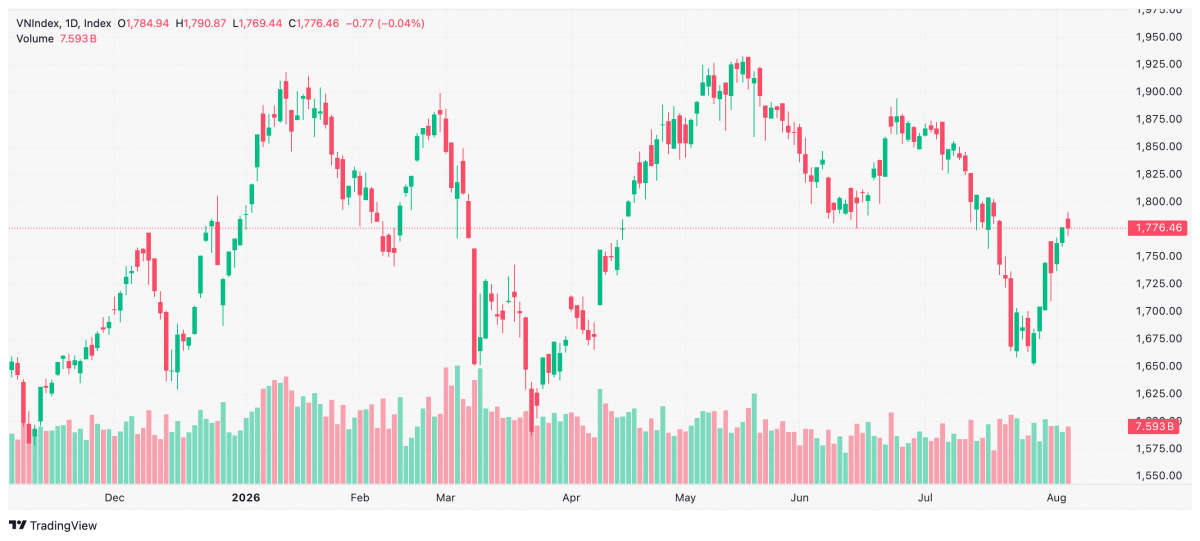The image size is (1200, 541).
Task: Click the red 1,776.46 current price tag
Action: 1159,228
